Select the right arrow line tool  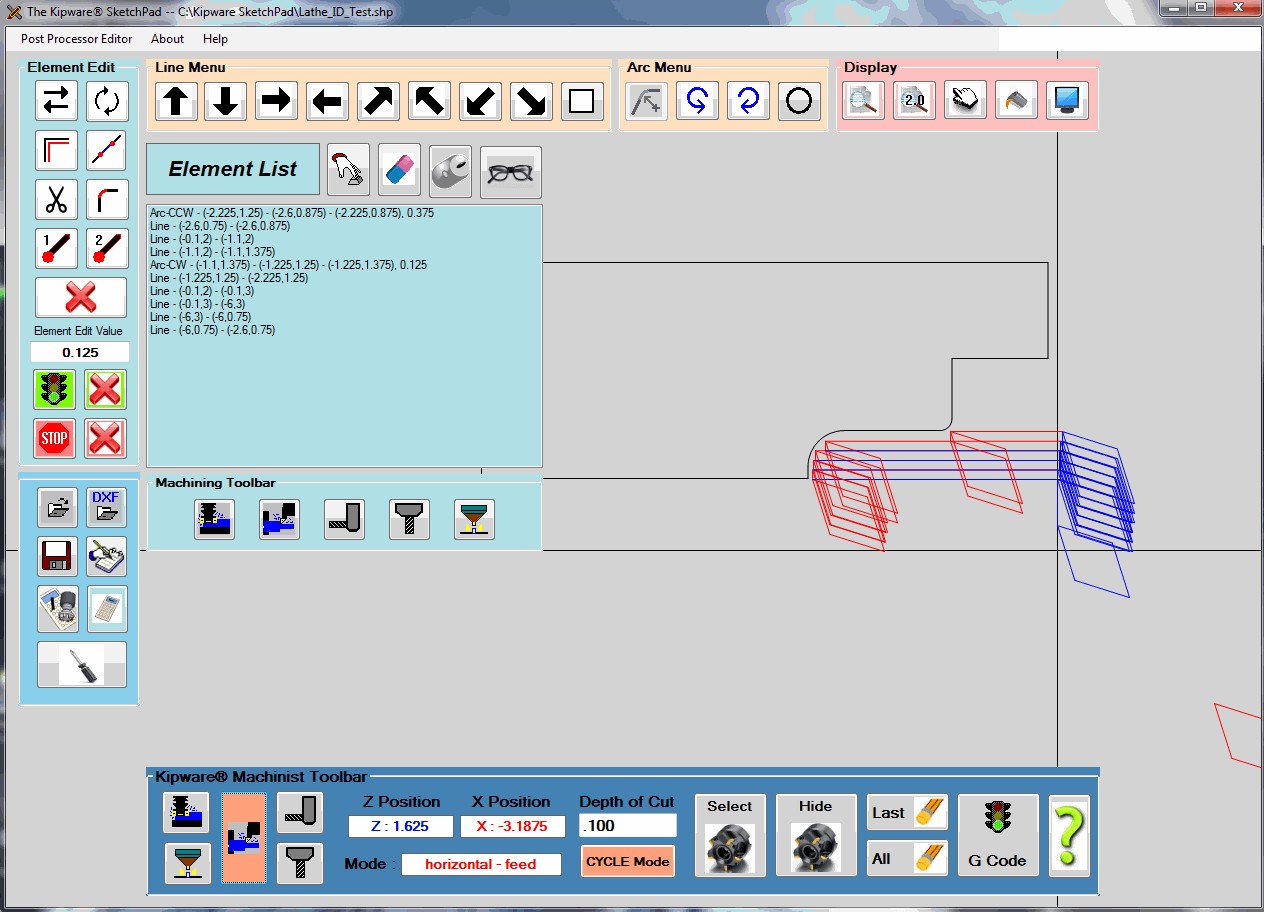(277, 101)
